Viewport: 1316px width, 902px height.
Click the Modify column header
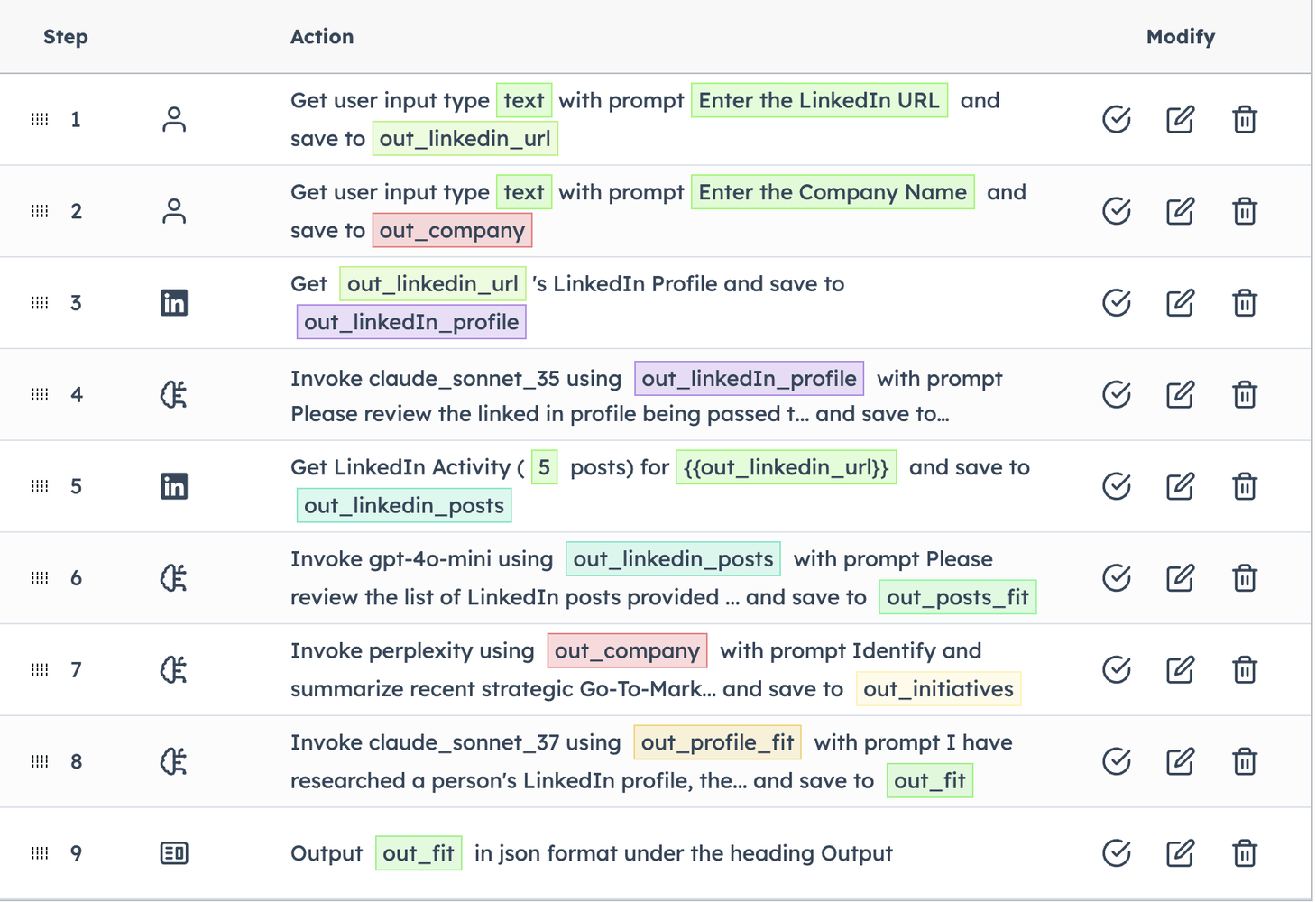1180,37
